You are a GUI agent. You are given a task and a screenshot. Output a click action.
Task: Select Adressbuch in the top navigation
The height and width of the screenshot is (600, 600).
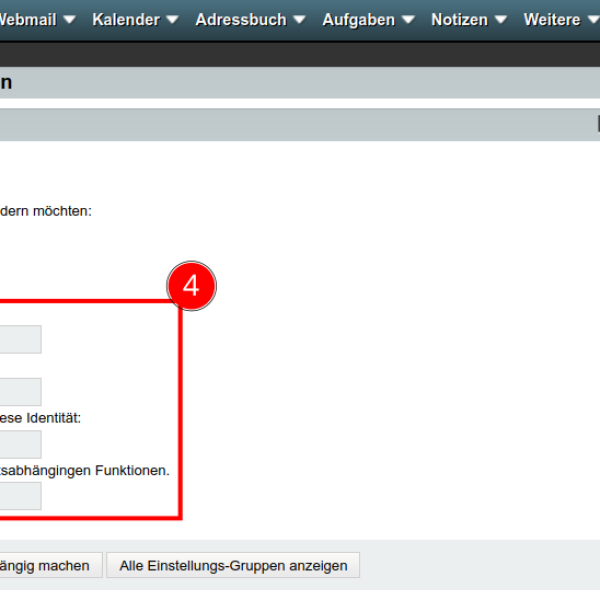click(240, 20)
